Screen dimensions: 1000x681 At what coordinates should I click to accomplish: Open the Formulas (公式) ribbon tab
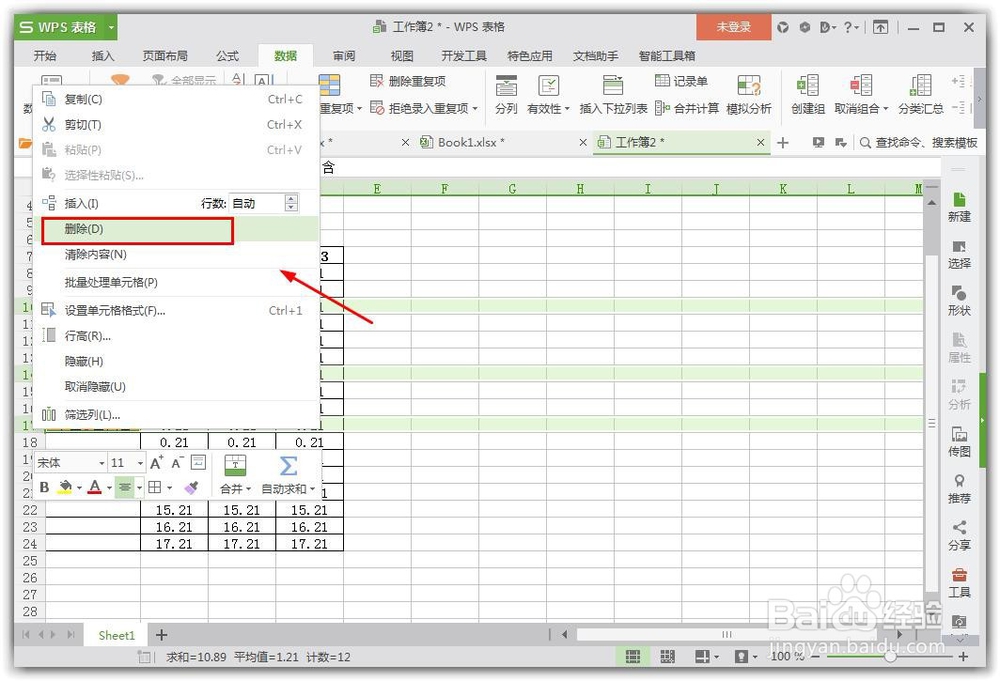227,56
